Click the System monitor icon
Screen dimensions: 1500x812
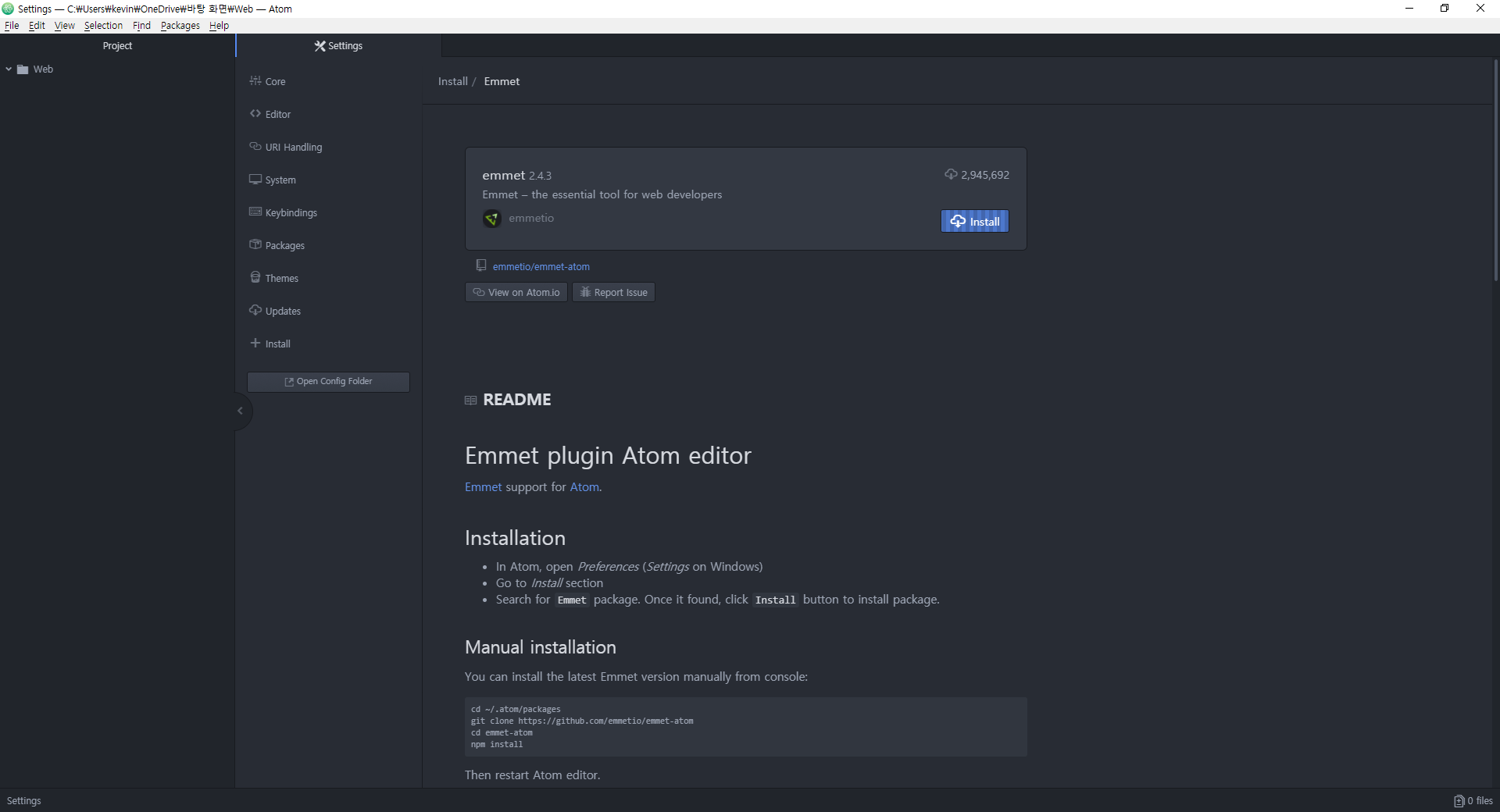pos(255,179)
